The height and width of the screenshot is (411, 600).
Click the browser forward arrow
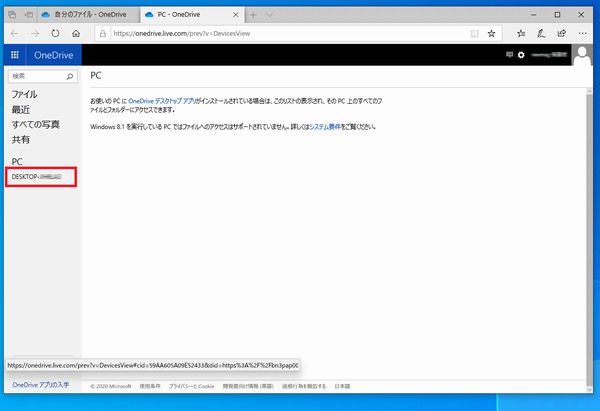click(35, 34)
